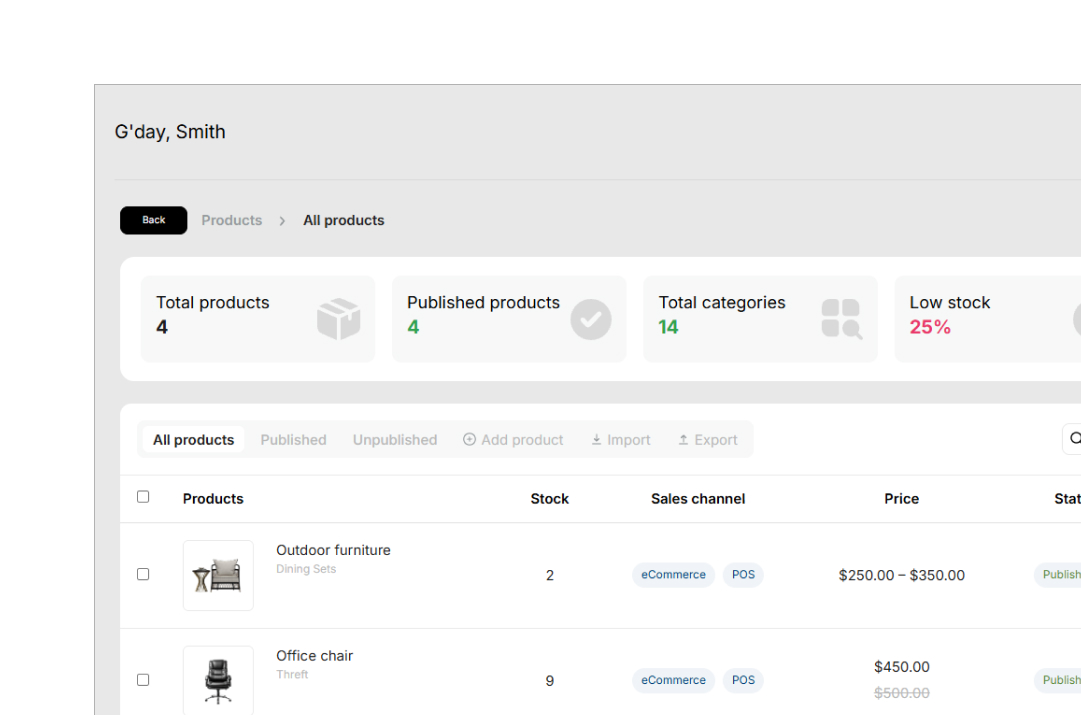
Task: Click the black Back button
Action: click(x=154, y=220)
